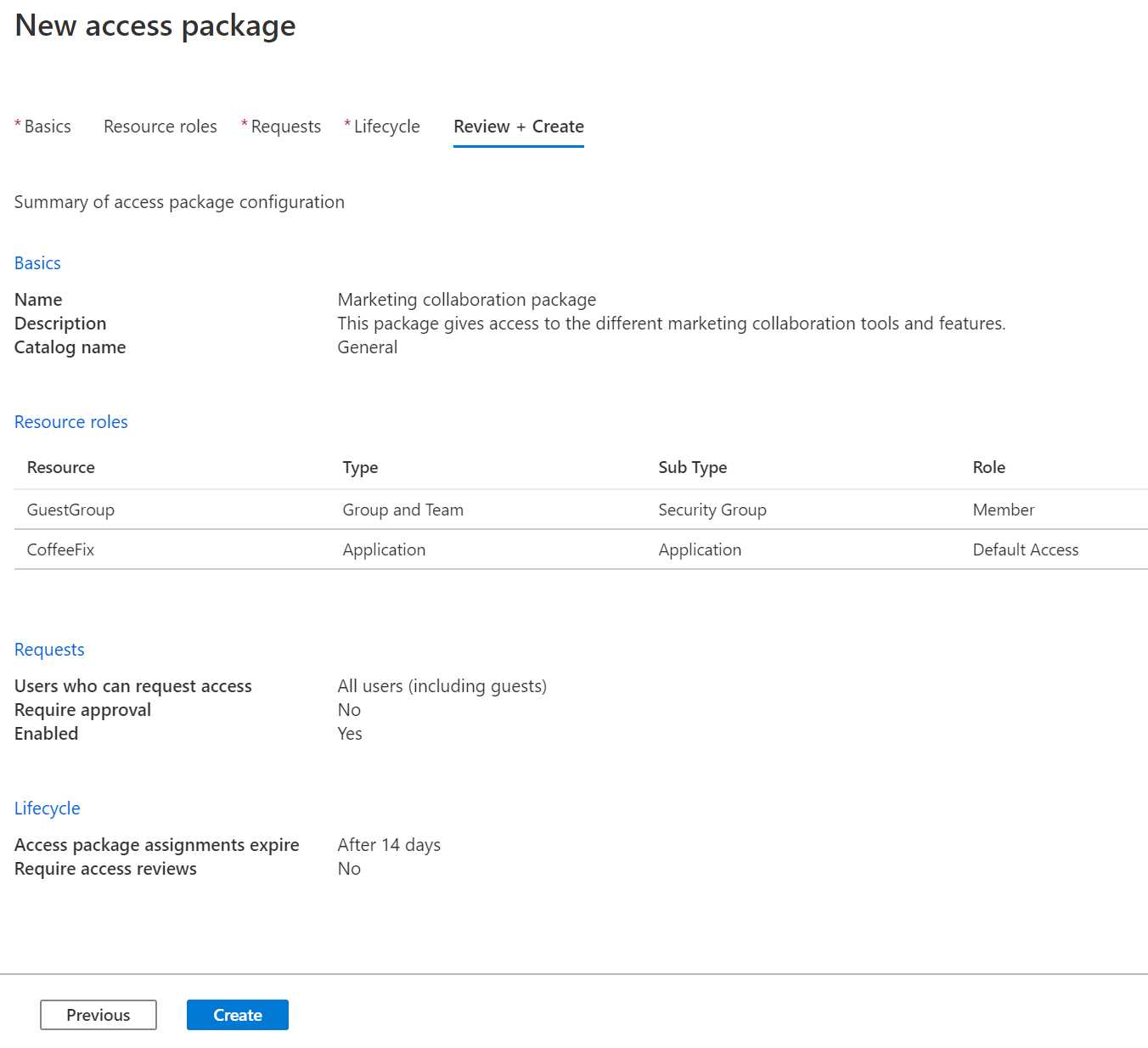Image resolution: width=1148 pixels, height=1048 pixels.
Task: Open the Lifecycle section link
Action: tap(47, 808)
